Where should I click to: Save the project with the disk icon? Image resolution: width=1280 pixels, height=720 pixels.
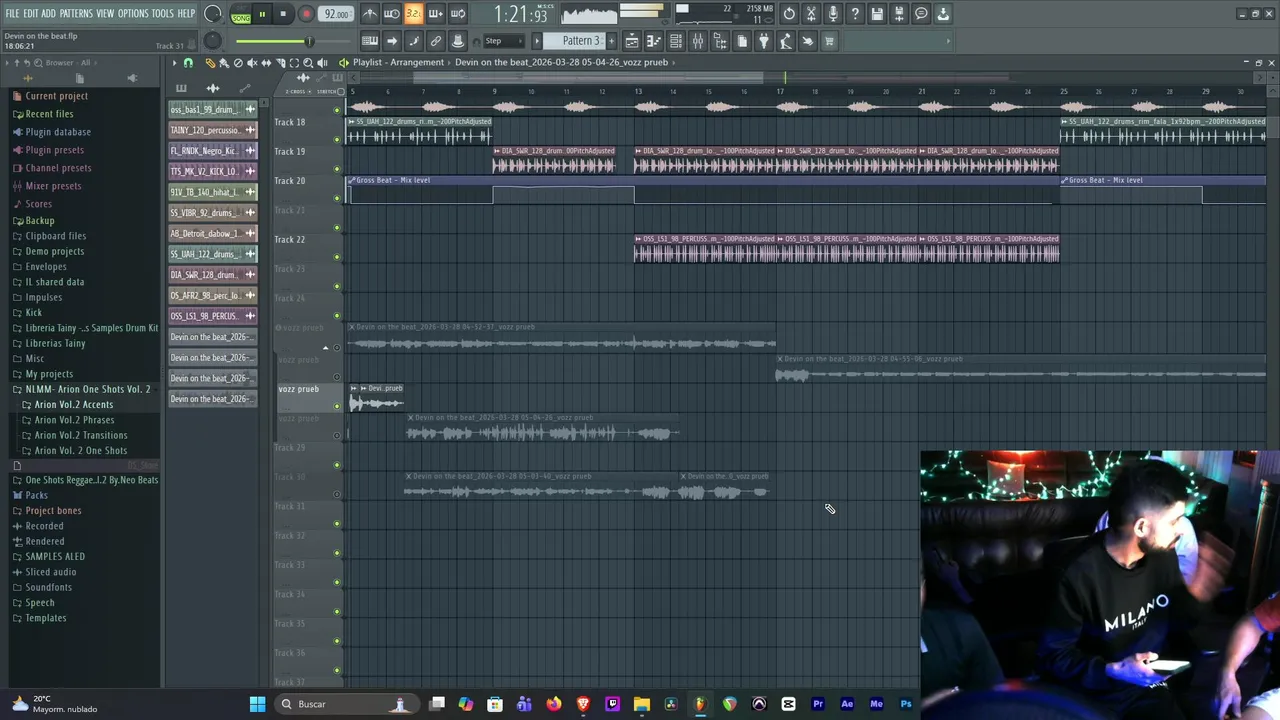[x=877, y=14]
